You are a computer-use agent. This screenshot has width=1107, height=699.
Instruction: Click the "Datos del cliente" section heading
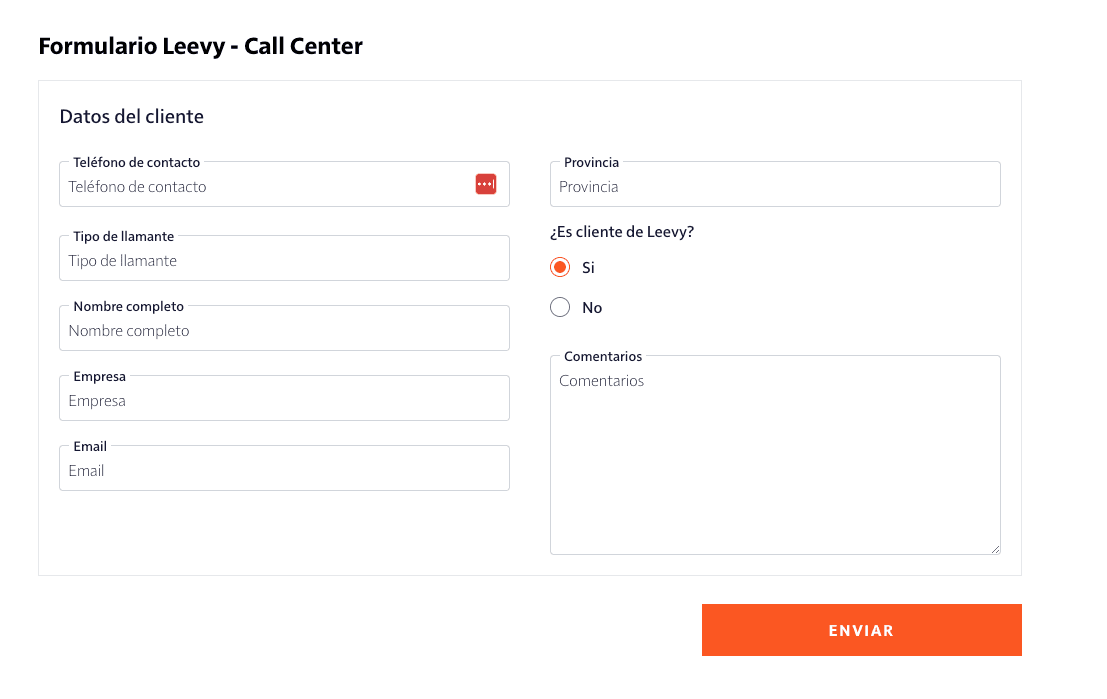click(x=132, y=117)
